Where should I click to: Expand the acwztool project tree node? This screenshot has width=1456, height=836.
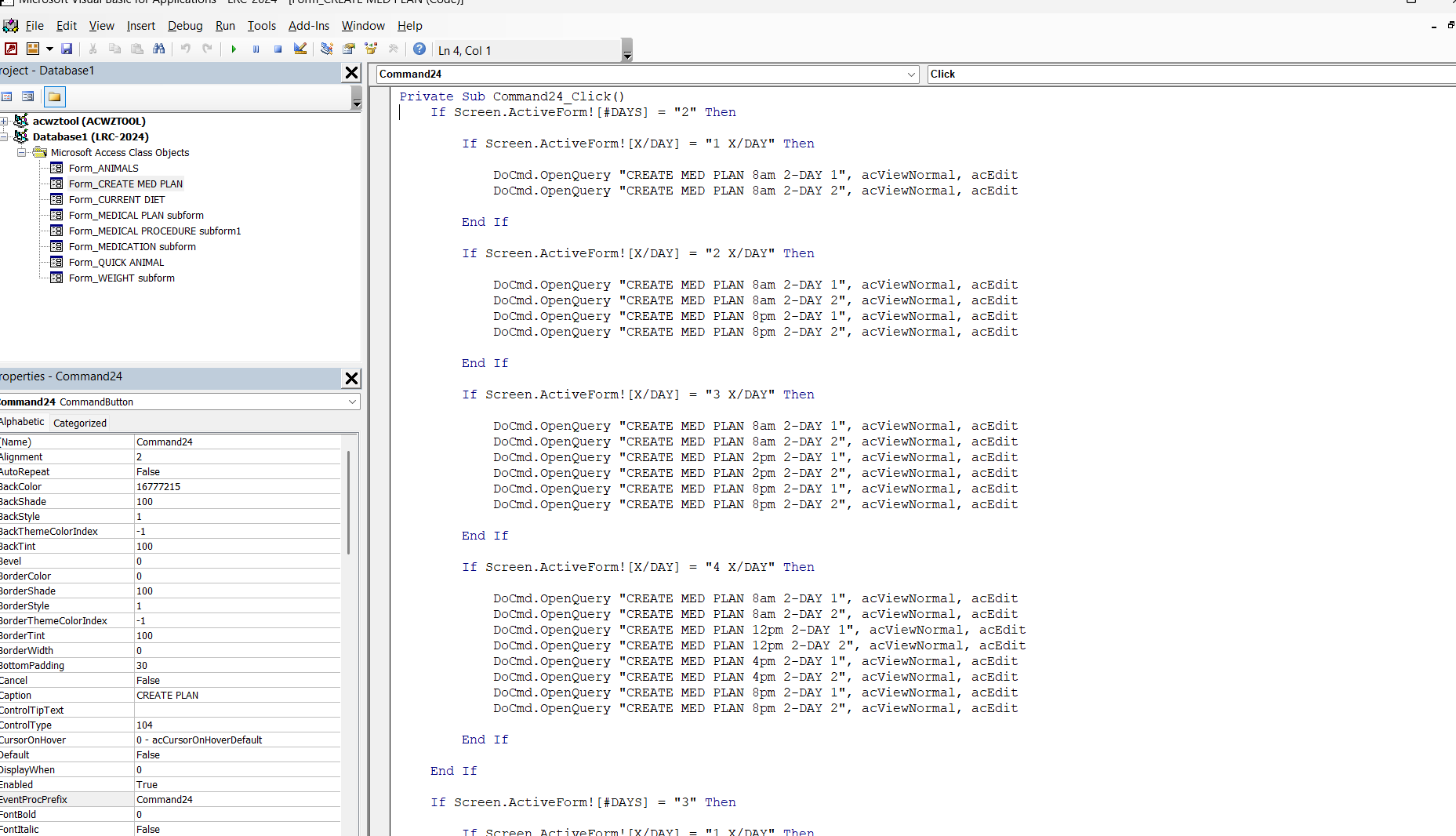point(4,122)
